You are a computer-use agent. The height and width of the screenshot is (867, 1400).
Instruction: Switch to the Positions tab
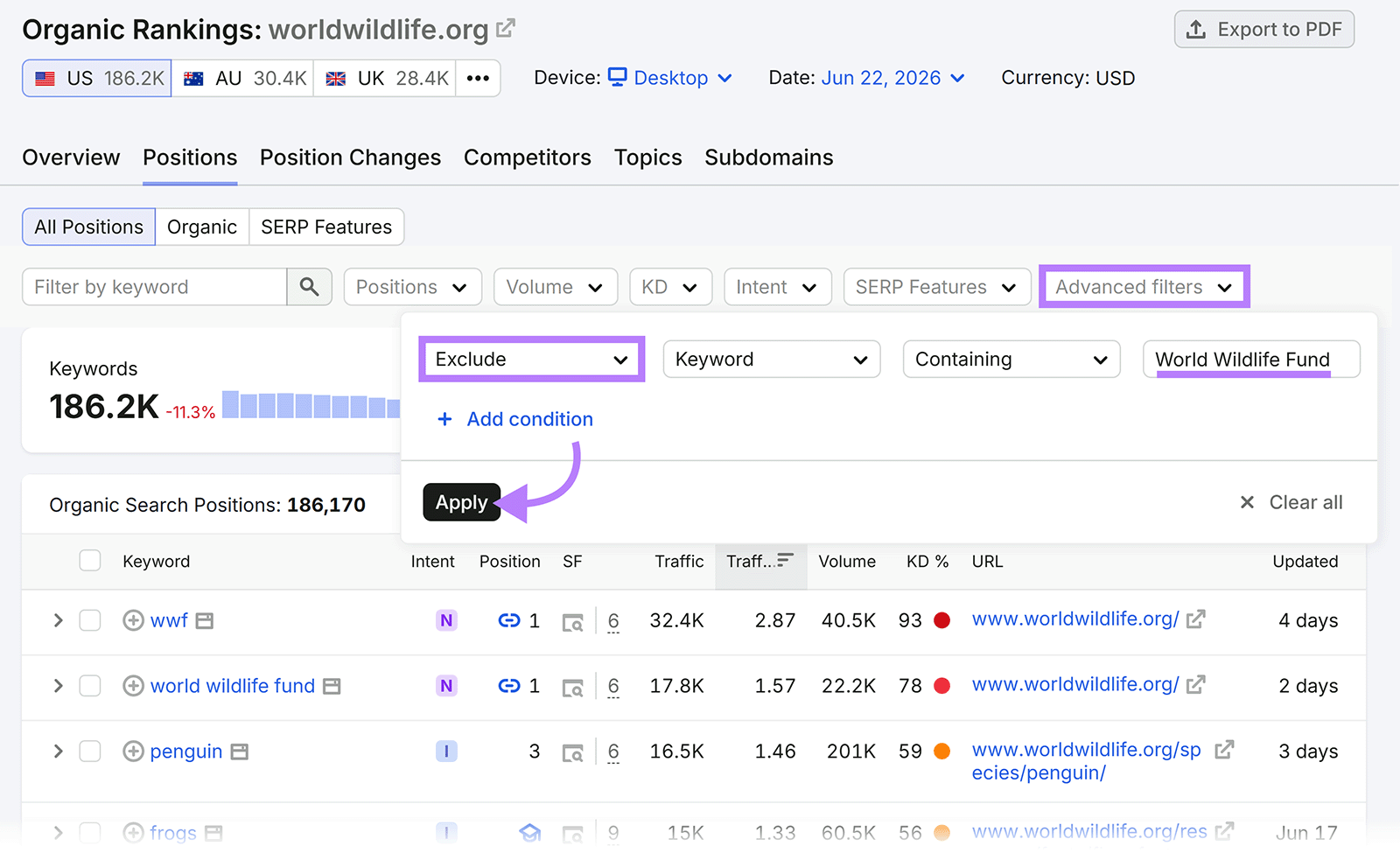[x=190, y=157]
